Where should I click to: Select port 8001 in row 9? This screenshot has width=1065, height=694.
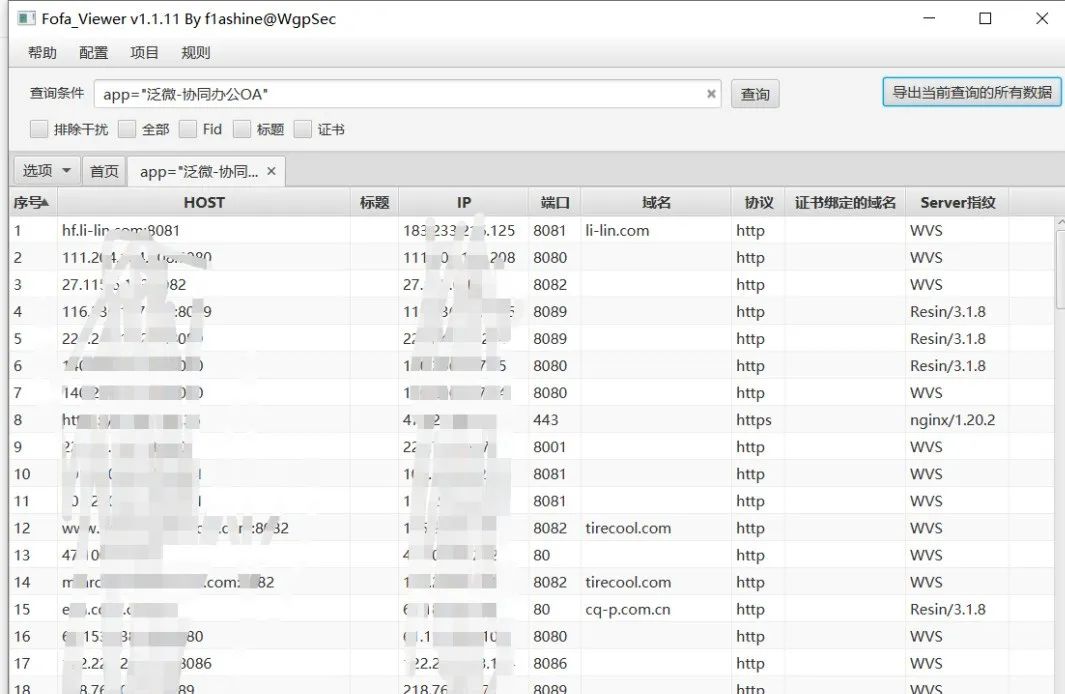[x=549, y=447]
